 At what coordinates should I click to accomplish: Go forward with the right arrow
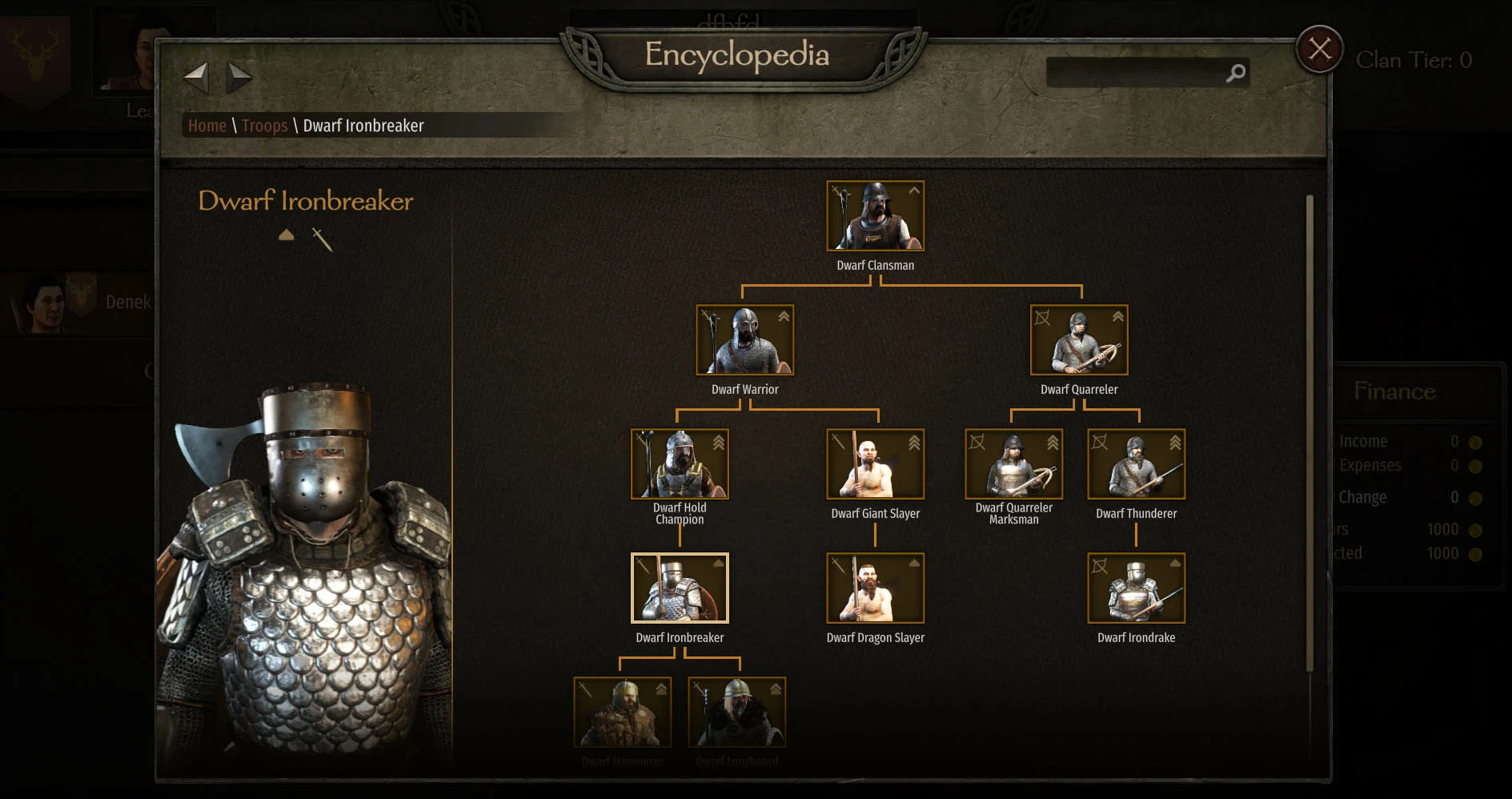pyautogui.click(x=239, y=78)
